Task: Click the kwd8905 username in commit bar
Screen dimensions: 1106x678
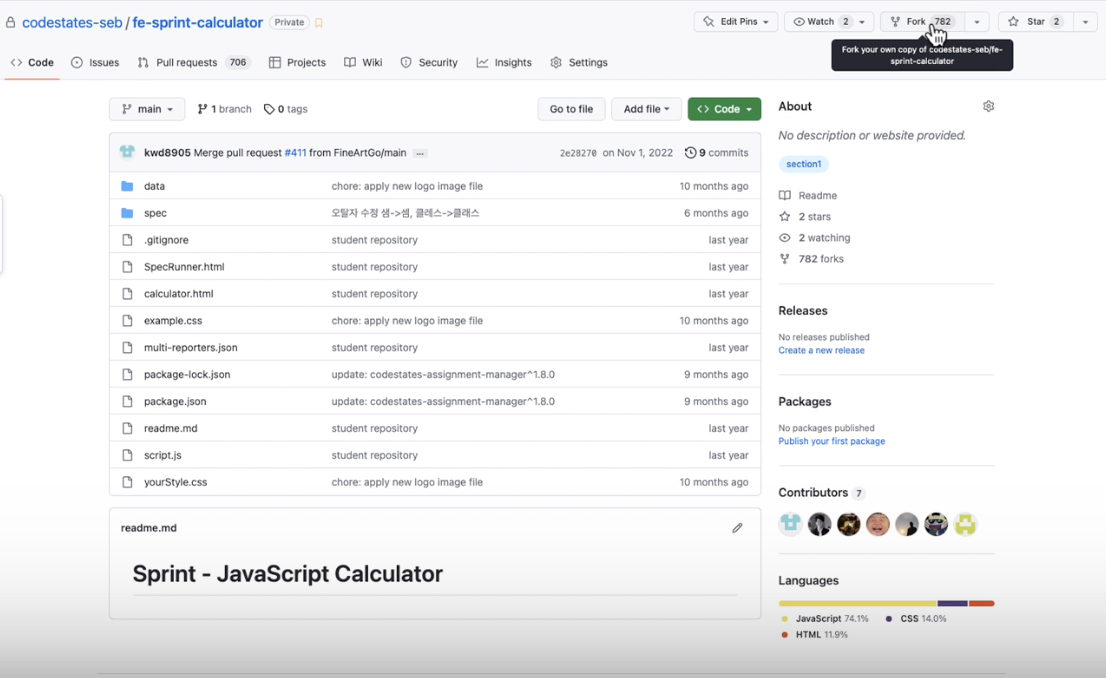Action: click(167, 152)
